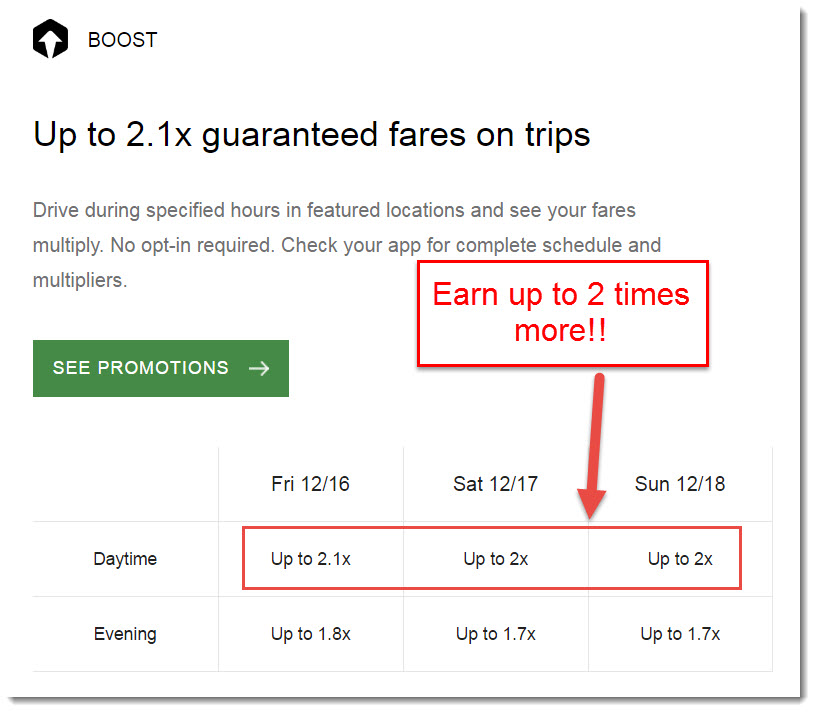Image resolution: width=815 pixels, height=712 pixels.
Task: Select the Friday daytime Up to 2.1x cell
Action: [310, 559]
